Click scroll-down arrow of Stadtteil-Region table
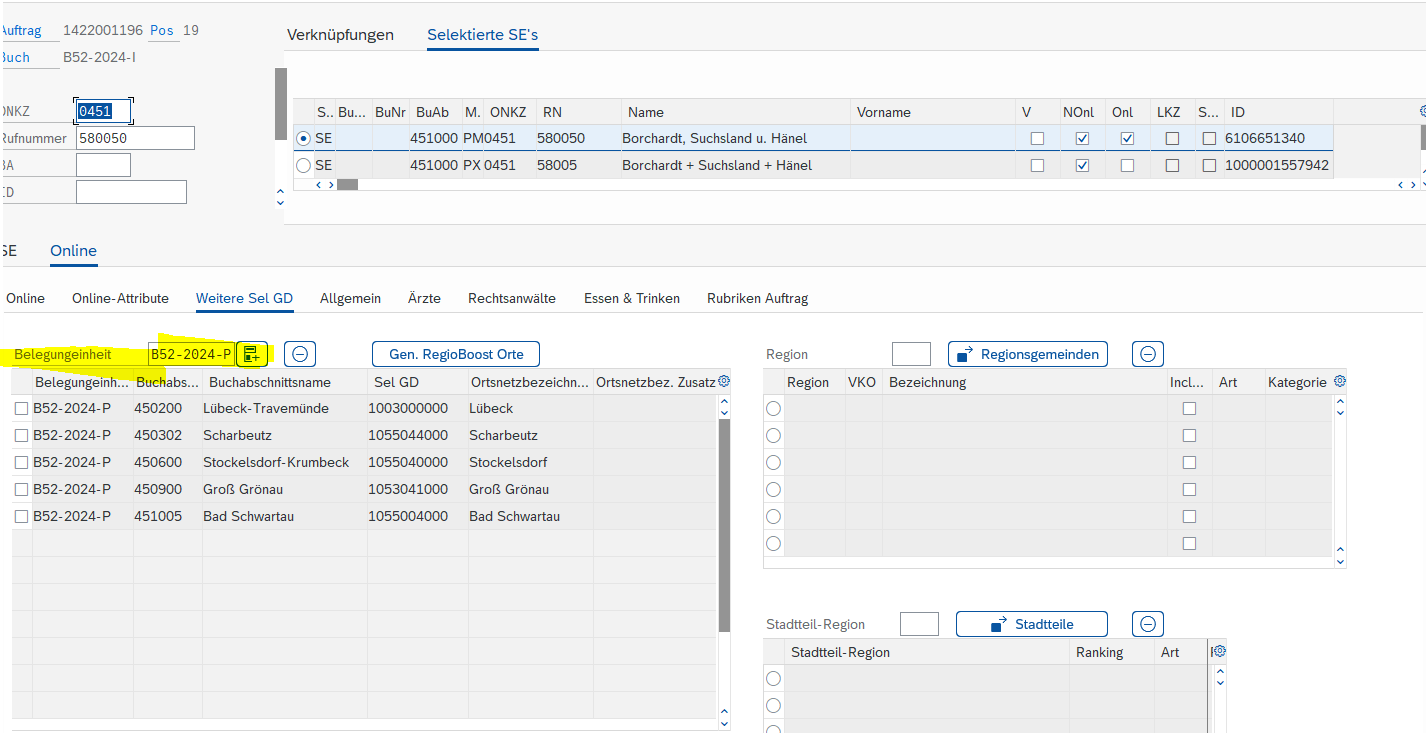Screen dimensions: 1426x733 (1219, 683)
